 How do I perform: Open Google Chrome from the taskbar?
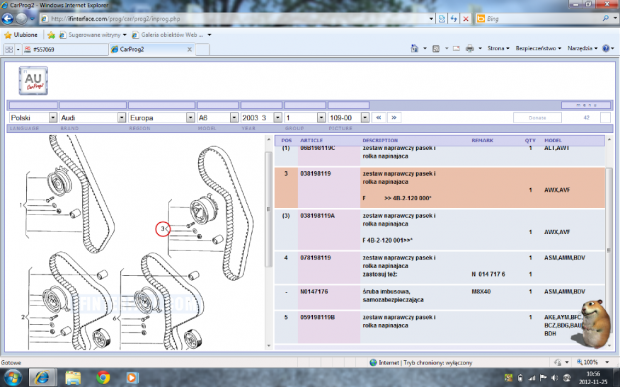point(103,378)
